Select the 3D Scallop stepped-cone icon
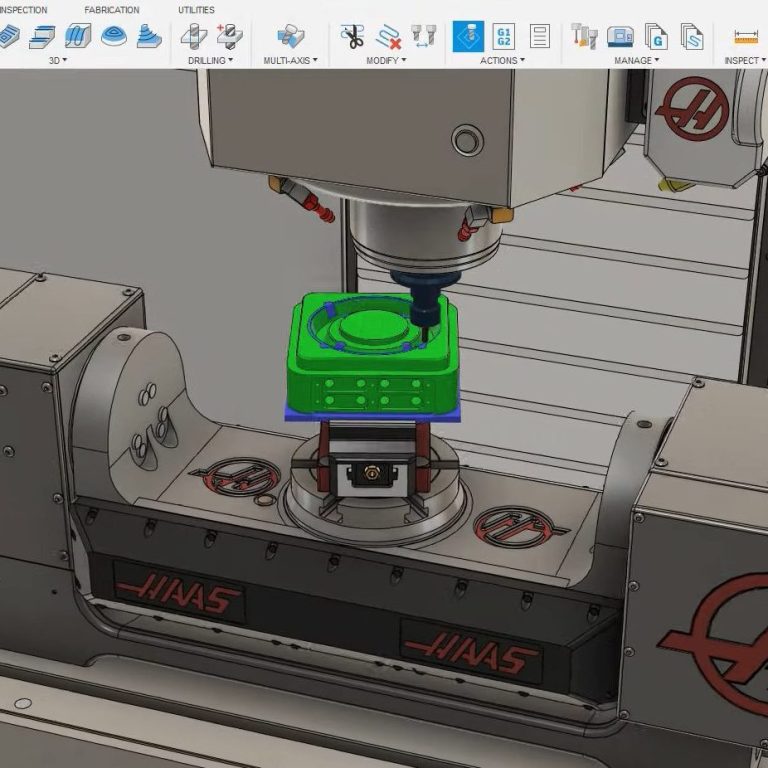Image resolution: width=768 pixels, height=768 pixels. pos(149,36)
